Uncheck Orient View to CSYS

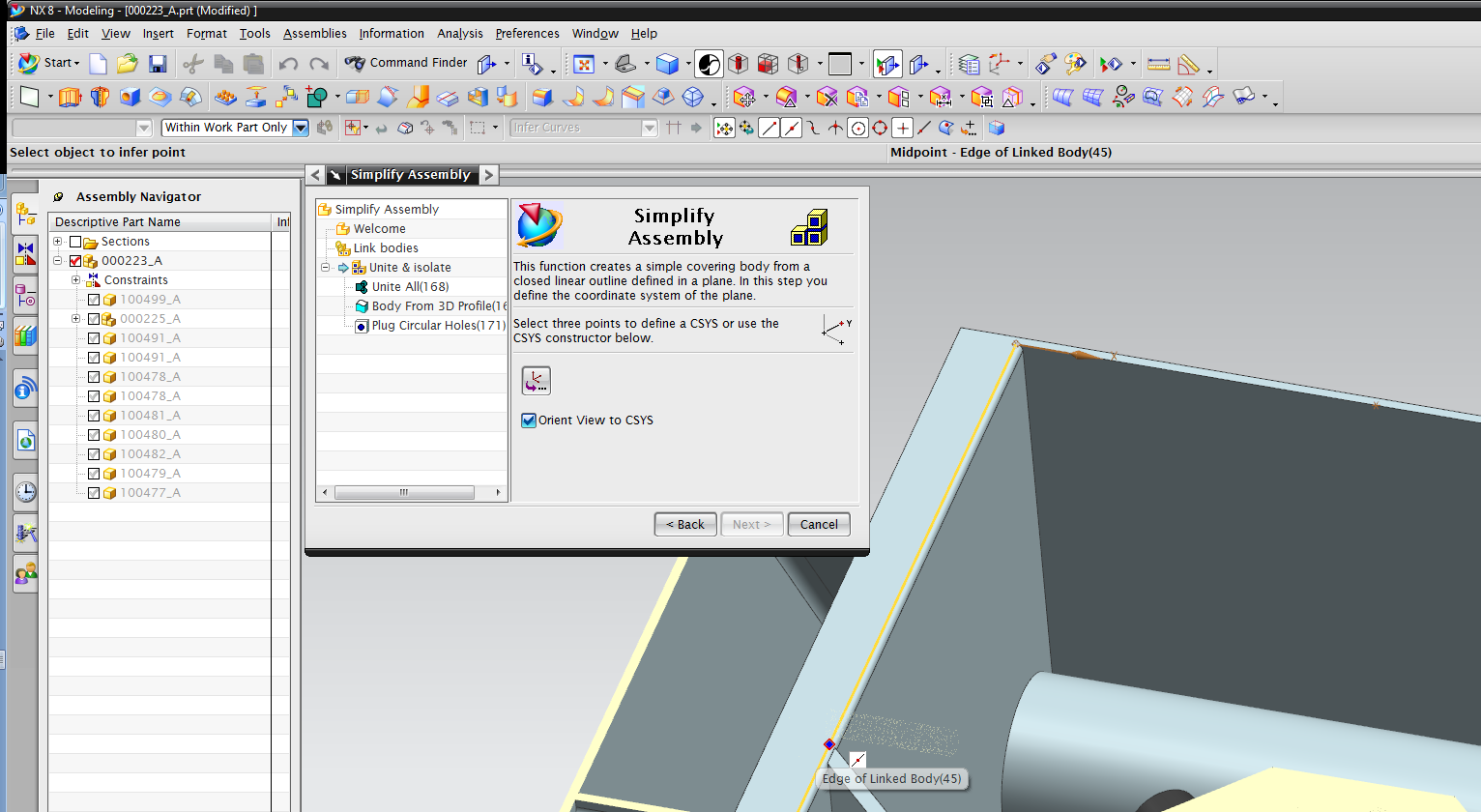[x=529, y=420]
